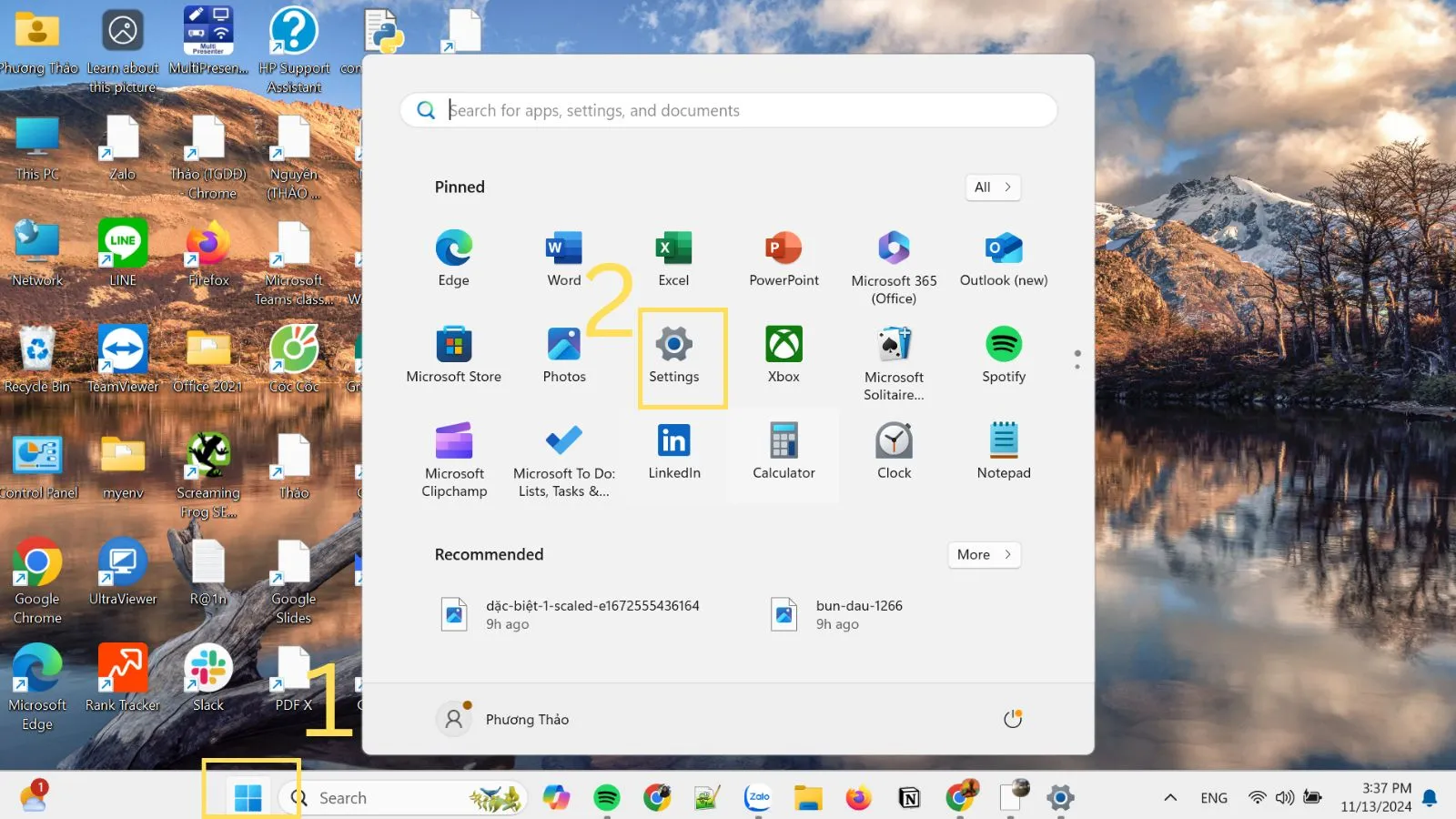Viewport: 1456px width, 819px height.
Task: Expand the All apps list
Action: 992,187
